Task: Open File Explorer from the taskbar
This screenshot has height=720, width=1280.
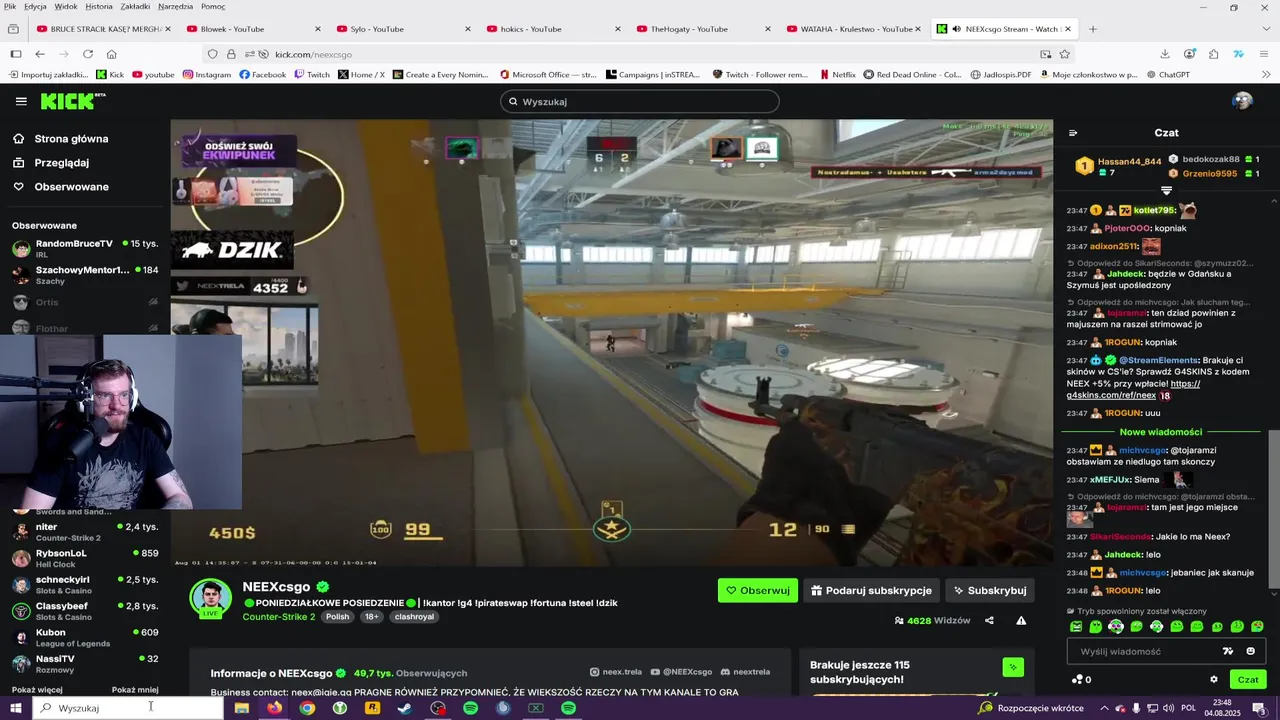Action: (241, 708)
